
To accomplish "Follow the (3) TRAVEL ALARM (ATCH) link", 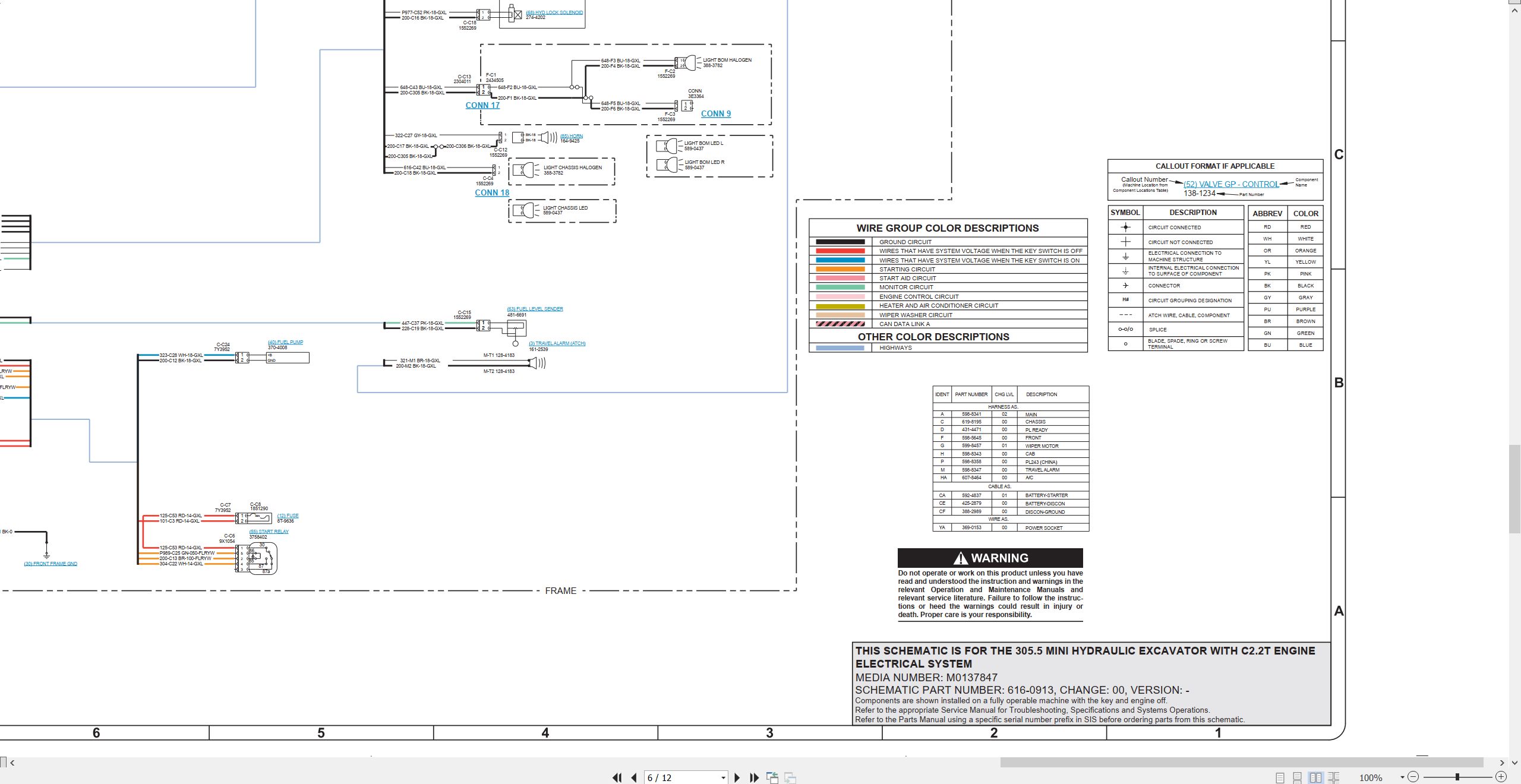I will pyautogui.click(x=557, y=343).
